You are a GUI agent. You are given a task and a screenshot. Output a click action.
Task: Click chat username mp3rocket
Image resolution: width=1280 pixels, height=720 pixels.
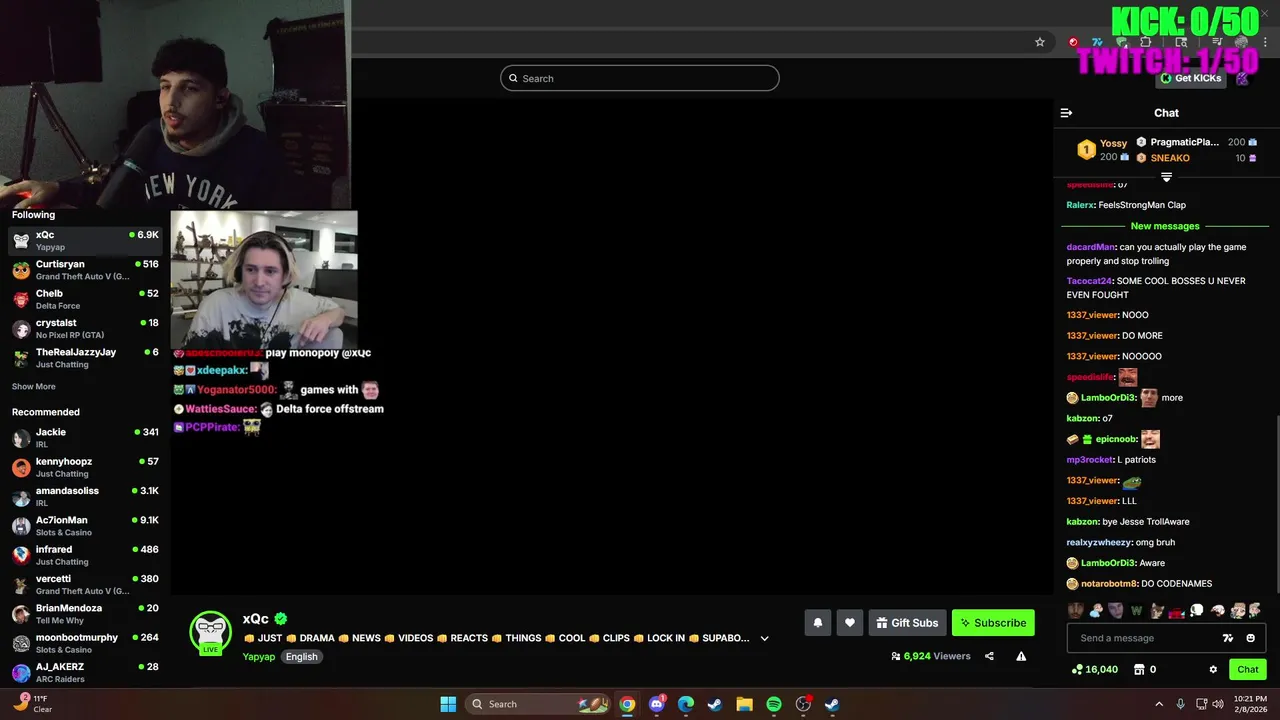tap(1090, 460)
